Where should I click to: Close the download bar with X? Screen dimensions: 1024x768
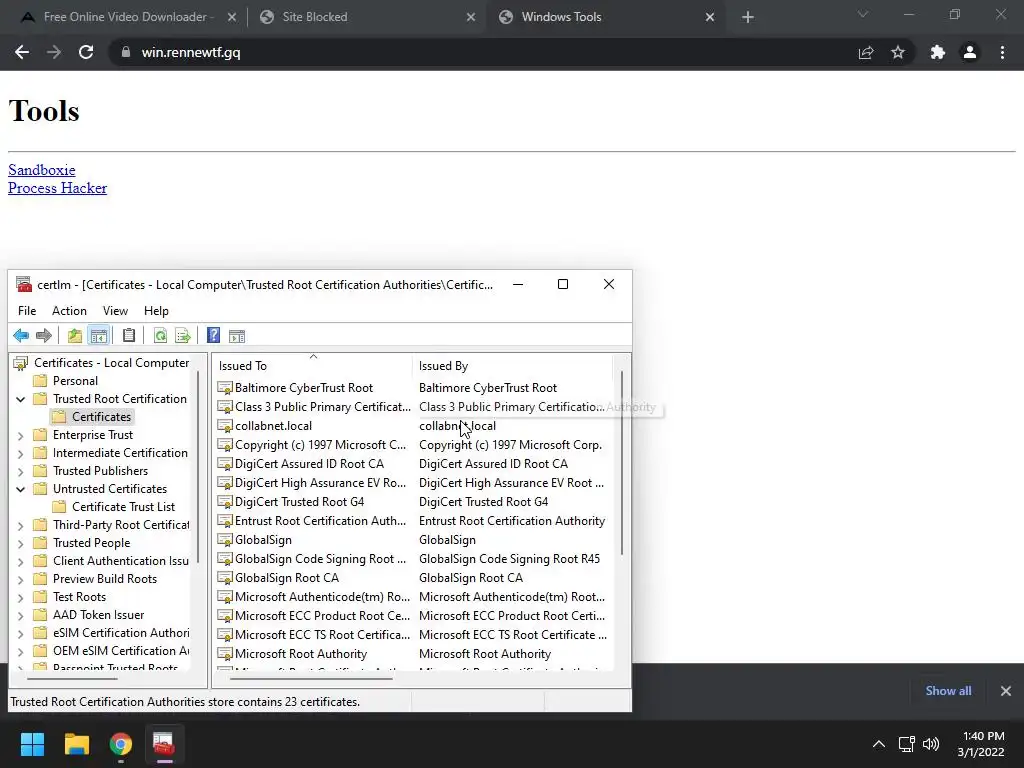click(x=1006, y=690)
